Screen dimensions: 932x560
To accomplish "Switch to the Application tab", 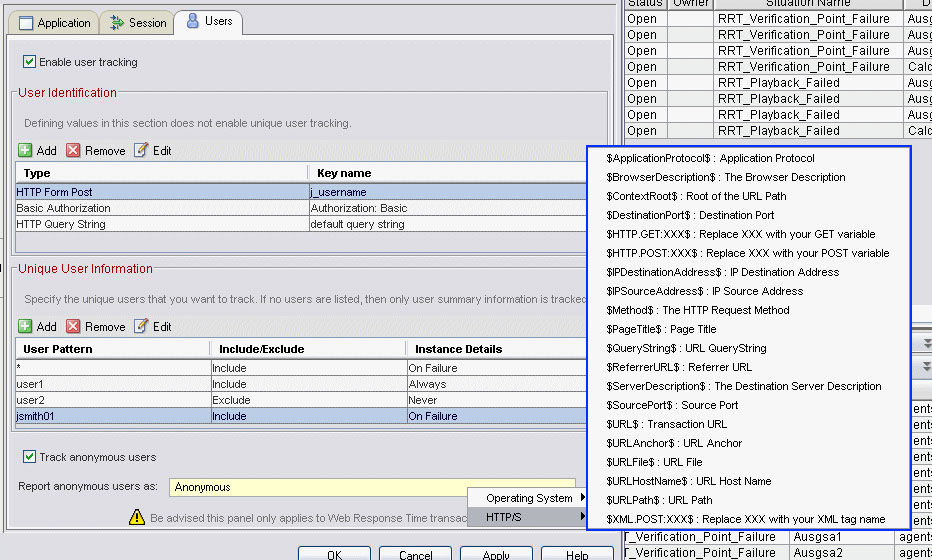I will [x=54, y=23].
